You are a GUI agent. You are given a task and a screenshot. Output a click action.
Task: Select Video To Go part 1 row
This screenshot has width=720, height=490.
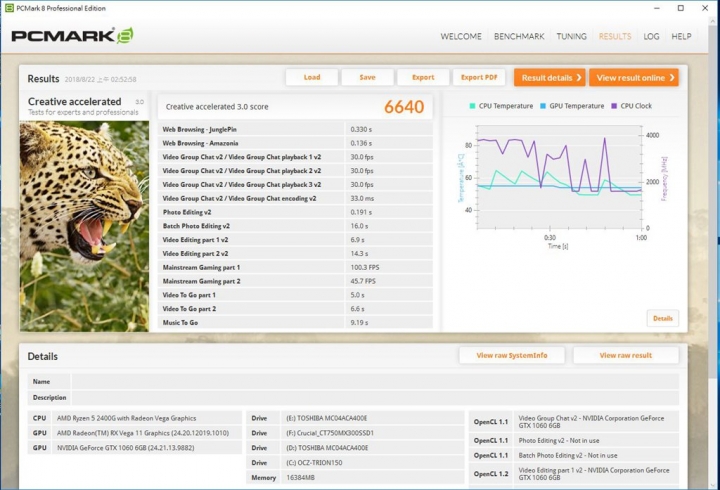(295, 295)
